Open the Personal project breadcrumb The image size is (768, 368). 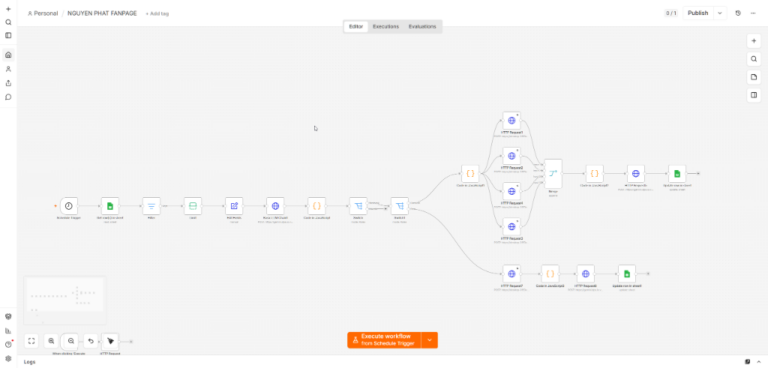pyautogui.click(x=43, y=13)
